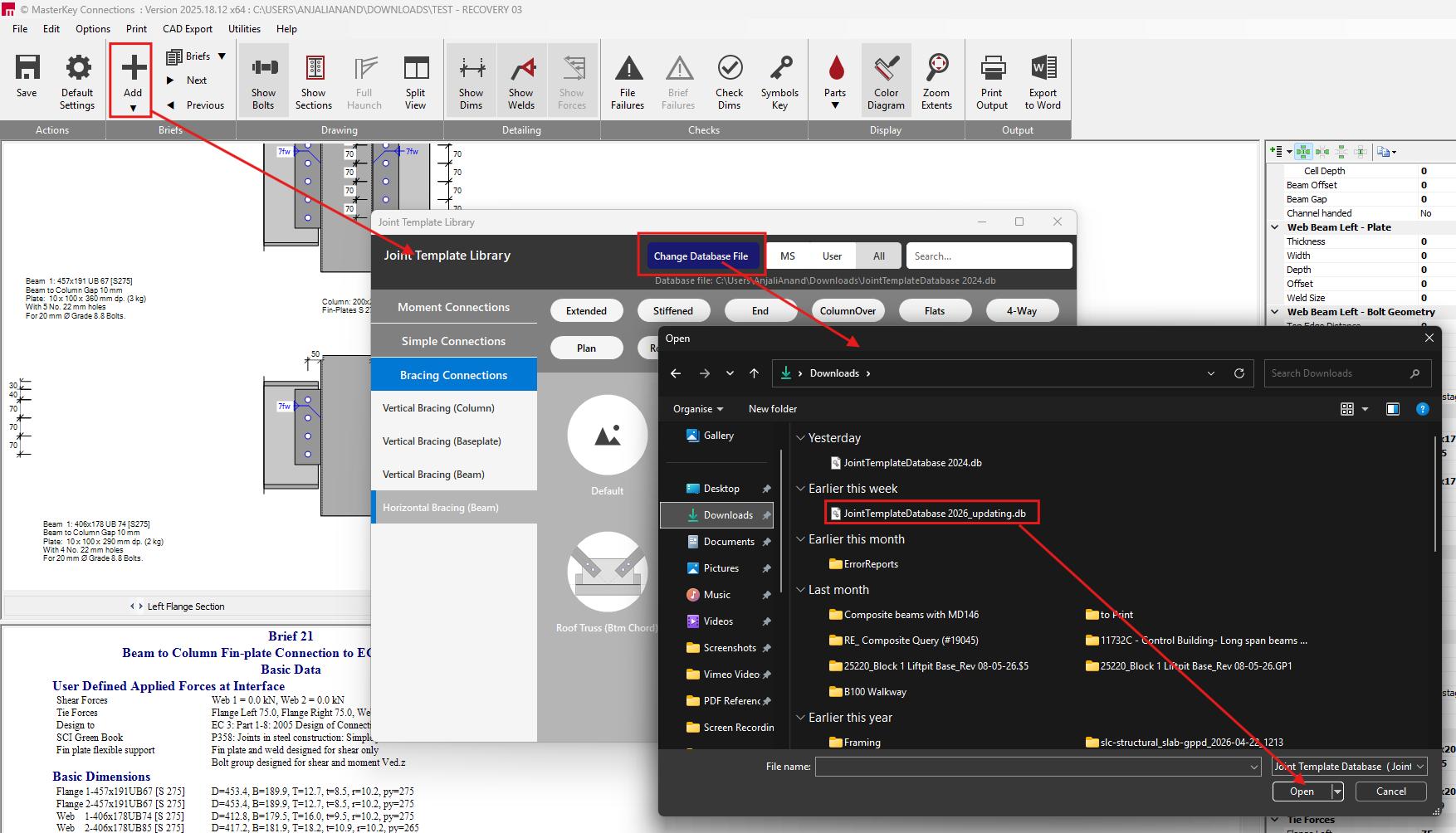This screenshot has width=1456, height=833.
Task: Open file type filter dropdown
Action: pos(1350,767)
